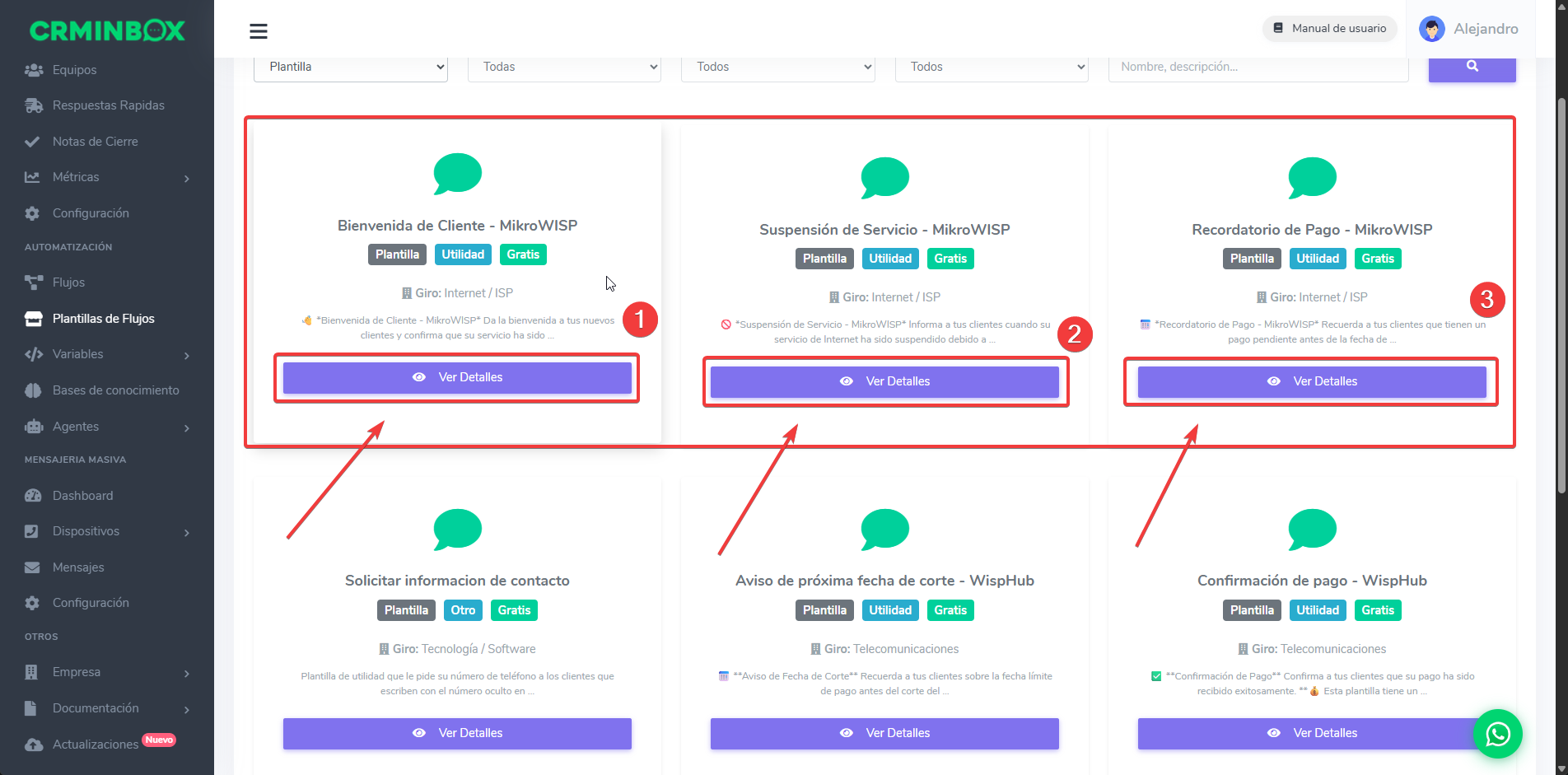This screenshot has width=1568, height=775.
Task: Click the Flujos diagram icon
Action: (x=33, y=282)
